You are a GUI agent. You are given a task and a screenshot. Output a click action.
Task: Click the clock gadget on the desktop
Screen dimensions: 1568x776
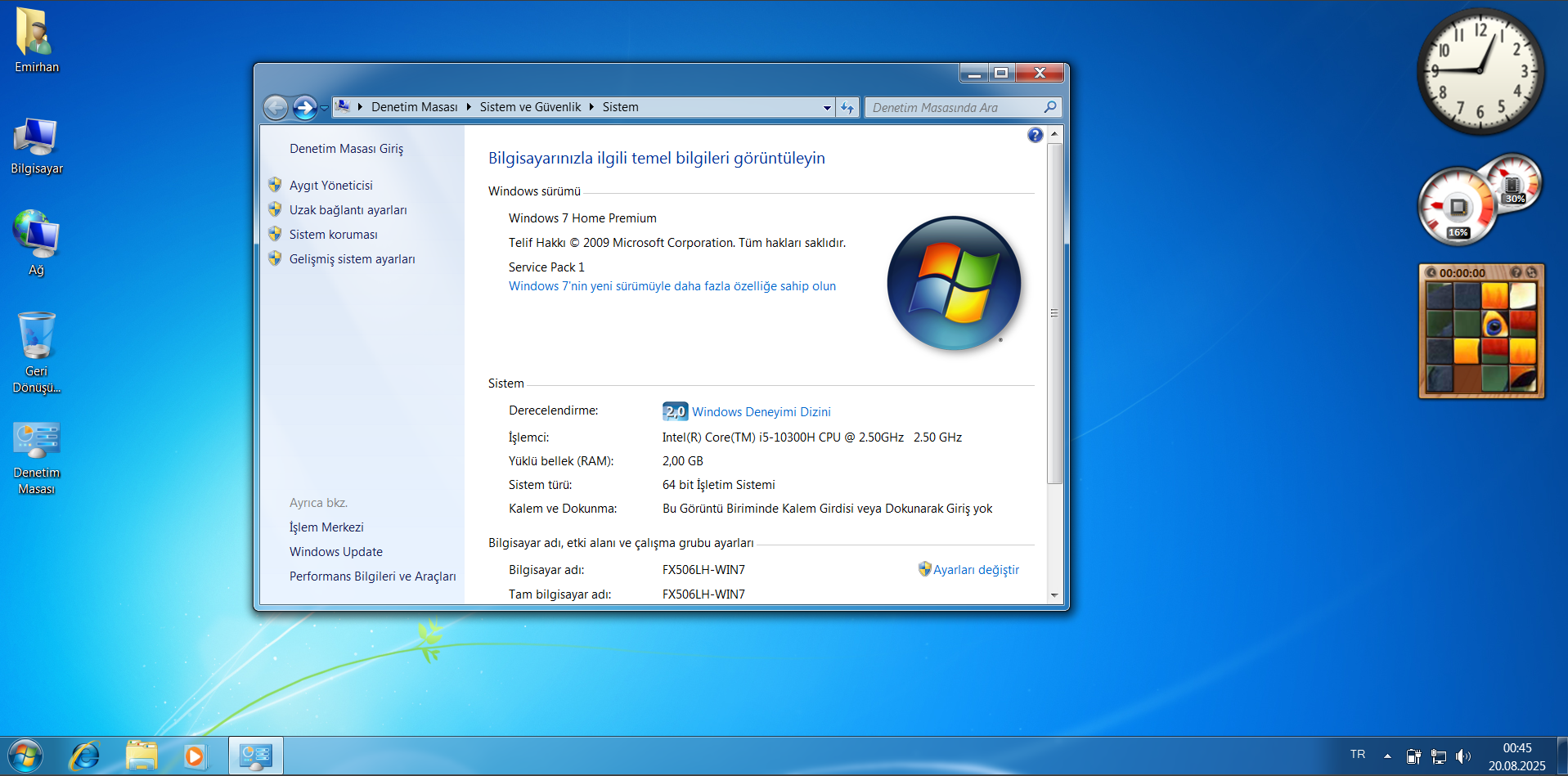pyautogui.click(x=1480, y=71)
